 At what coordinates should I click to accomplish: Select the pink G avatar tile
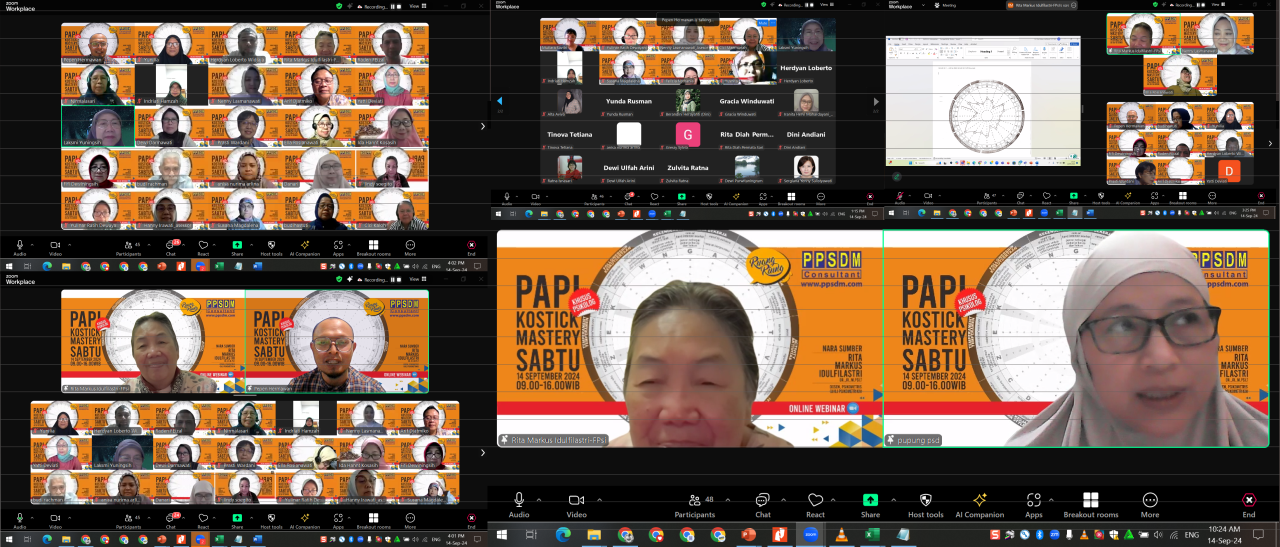click(x=687, y=135)
